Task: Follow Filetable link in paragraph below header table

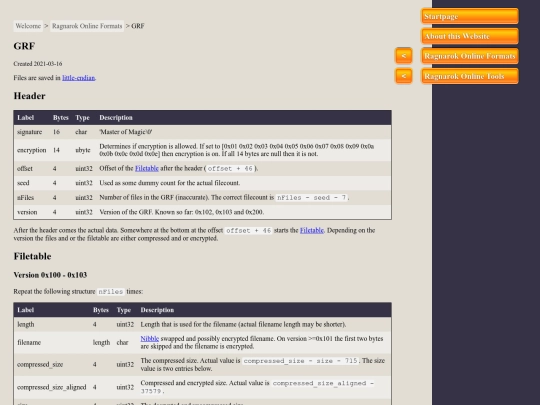Action: click(312, 230)
